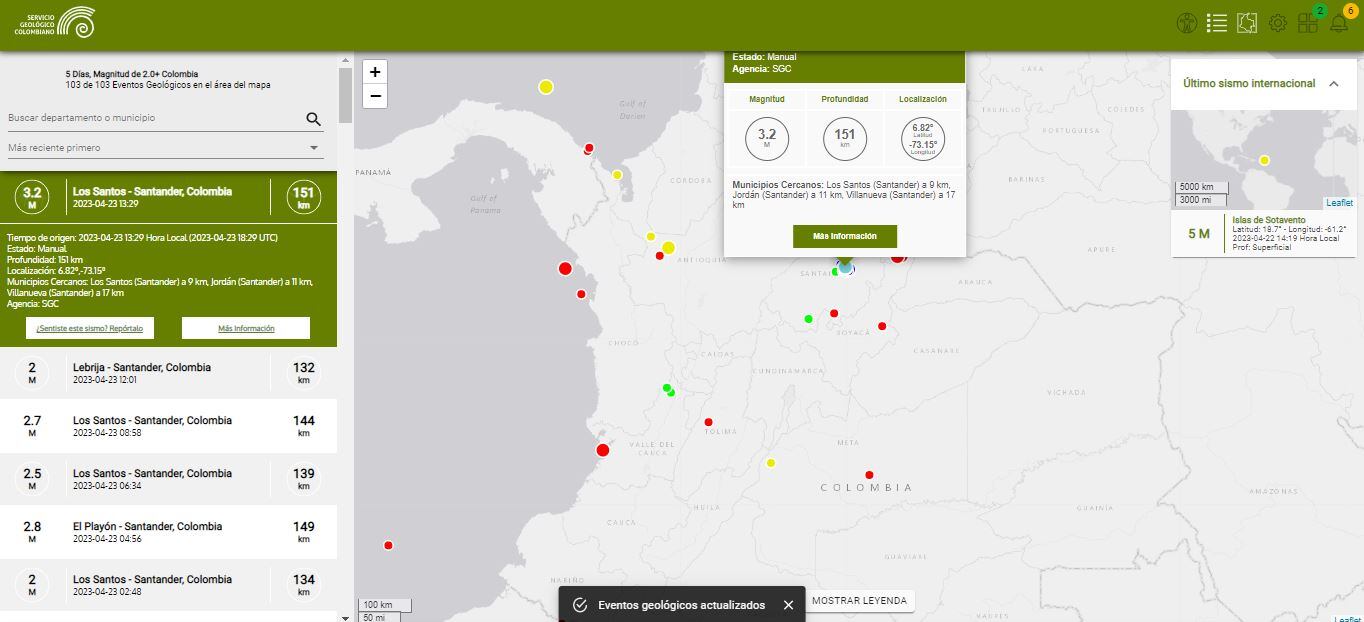Image resolution: width=1364 pixels, height=622 pixels.
Task: Toggle the event list view icon
Action: point(1216,23)
